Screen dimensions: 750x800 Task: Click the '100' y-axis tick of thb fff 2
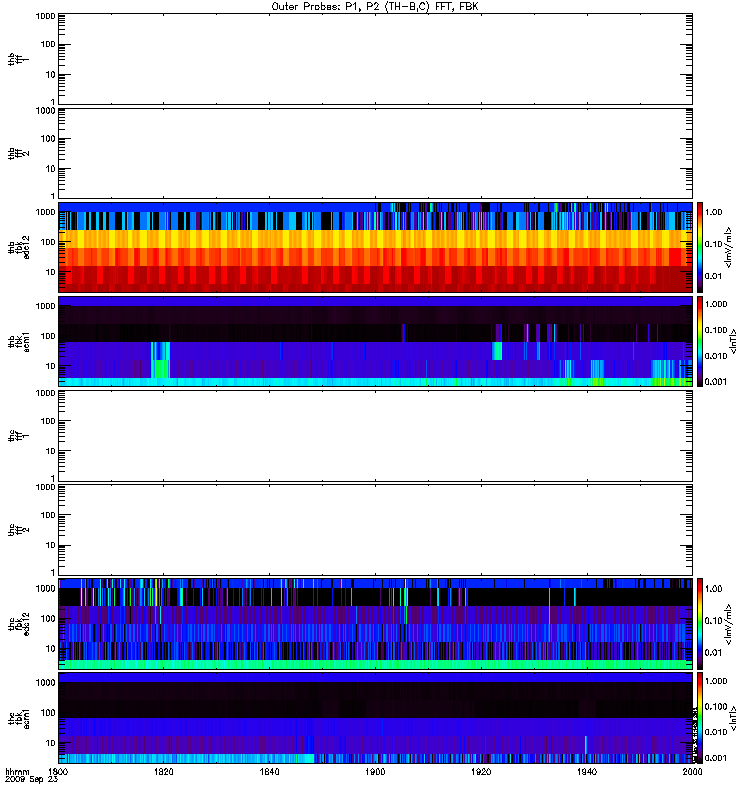point(48,139)
